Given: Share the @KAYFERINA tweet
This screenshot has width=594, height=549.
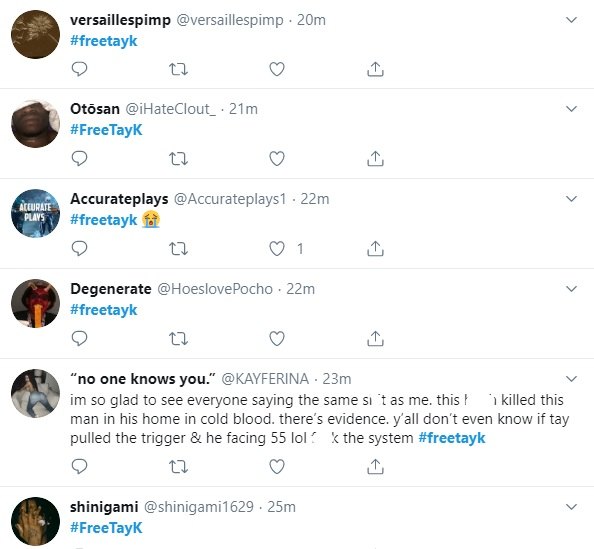Looking at the screenshot, I should [x=375, y=466].
